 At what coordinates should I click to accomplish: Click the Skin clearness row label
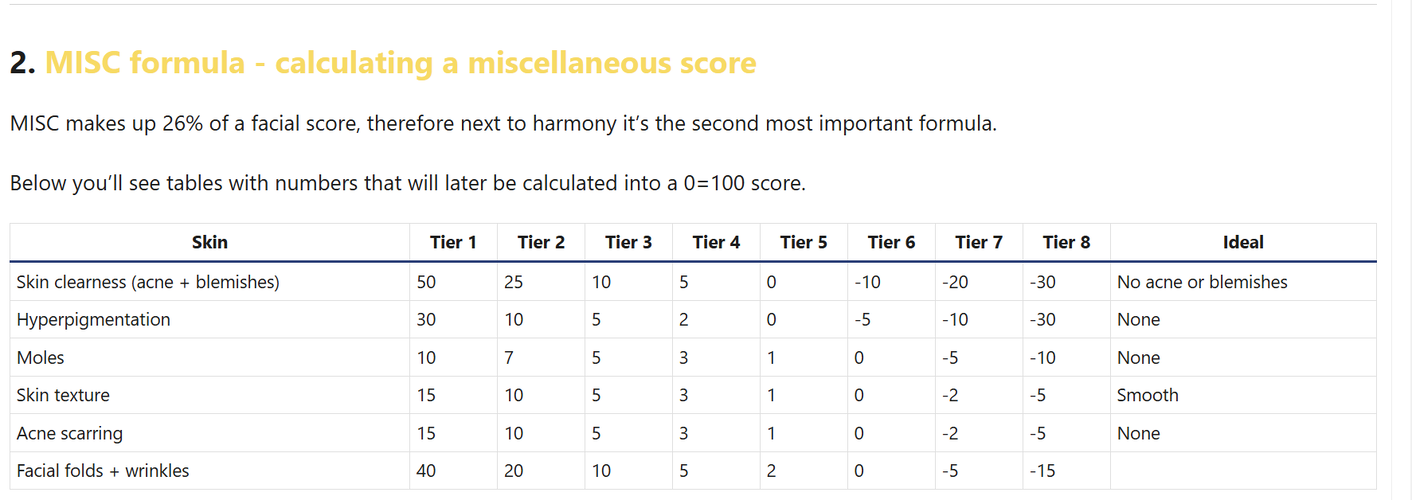click(148, 282)
